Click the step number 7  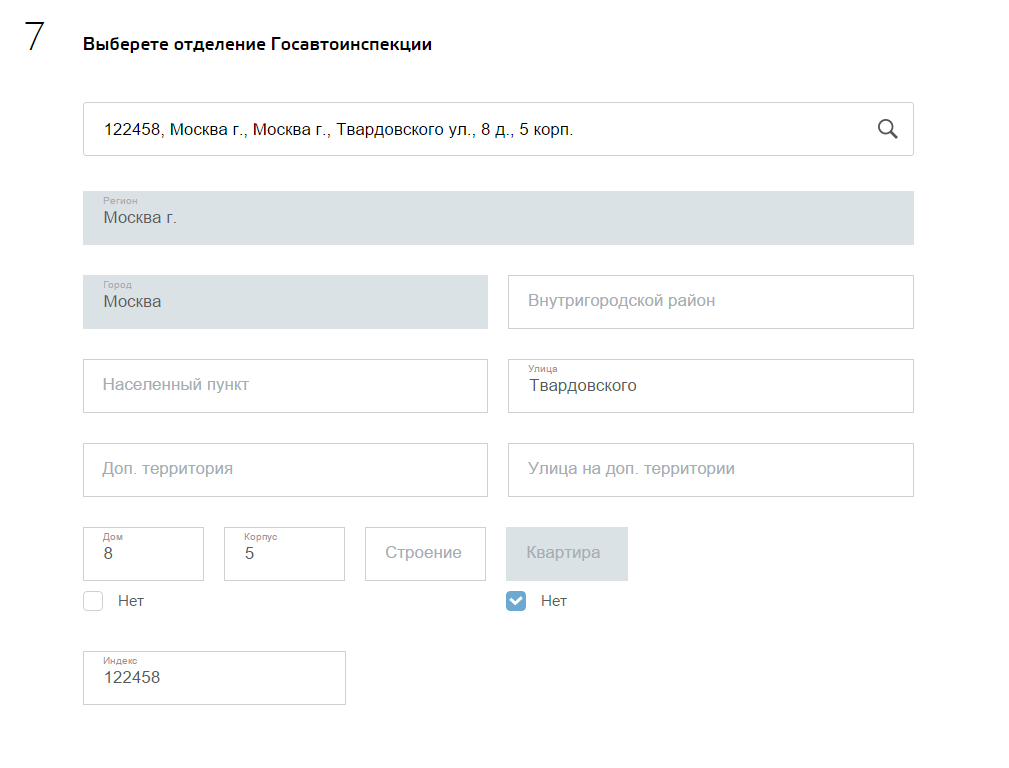point(35,37)
